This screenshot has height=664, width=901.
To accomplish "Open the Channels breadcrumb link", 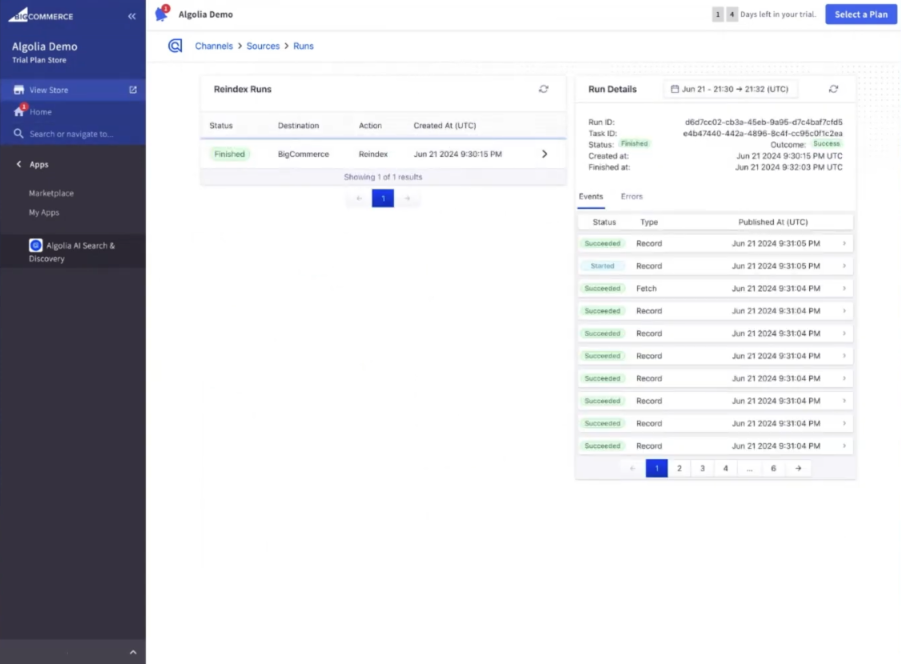I will (x=214, y=46).
